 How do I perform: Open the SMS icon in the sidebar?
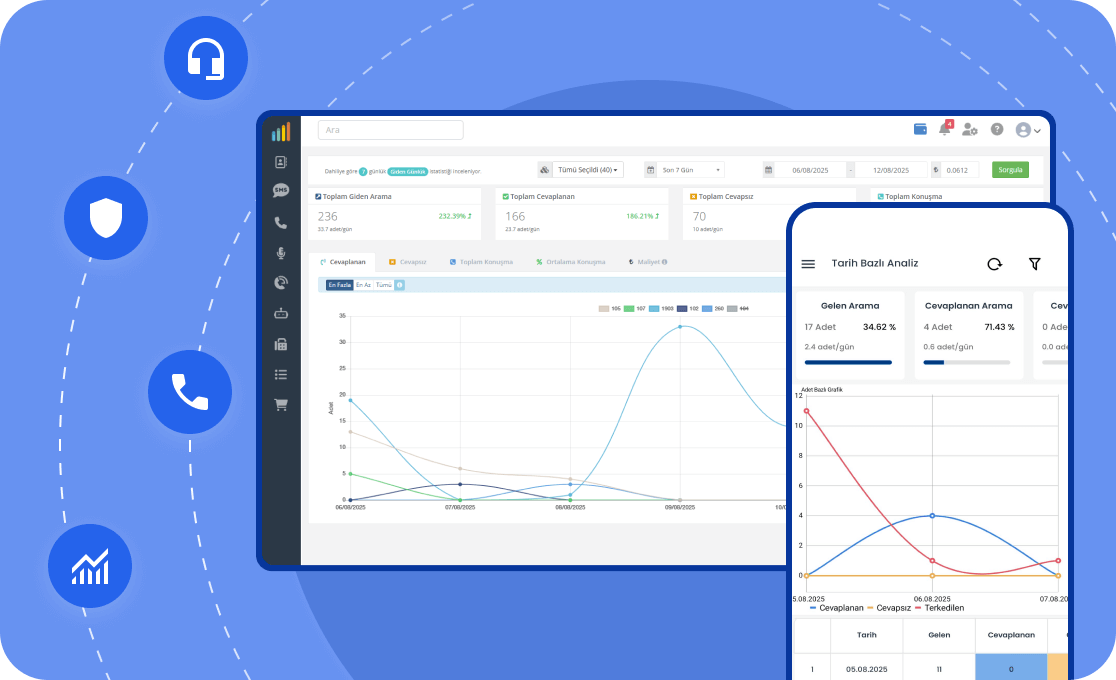[281, 190]
